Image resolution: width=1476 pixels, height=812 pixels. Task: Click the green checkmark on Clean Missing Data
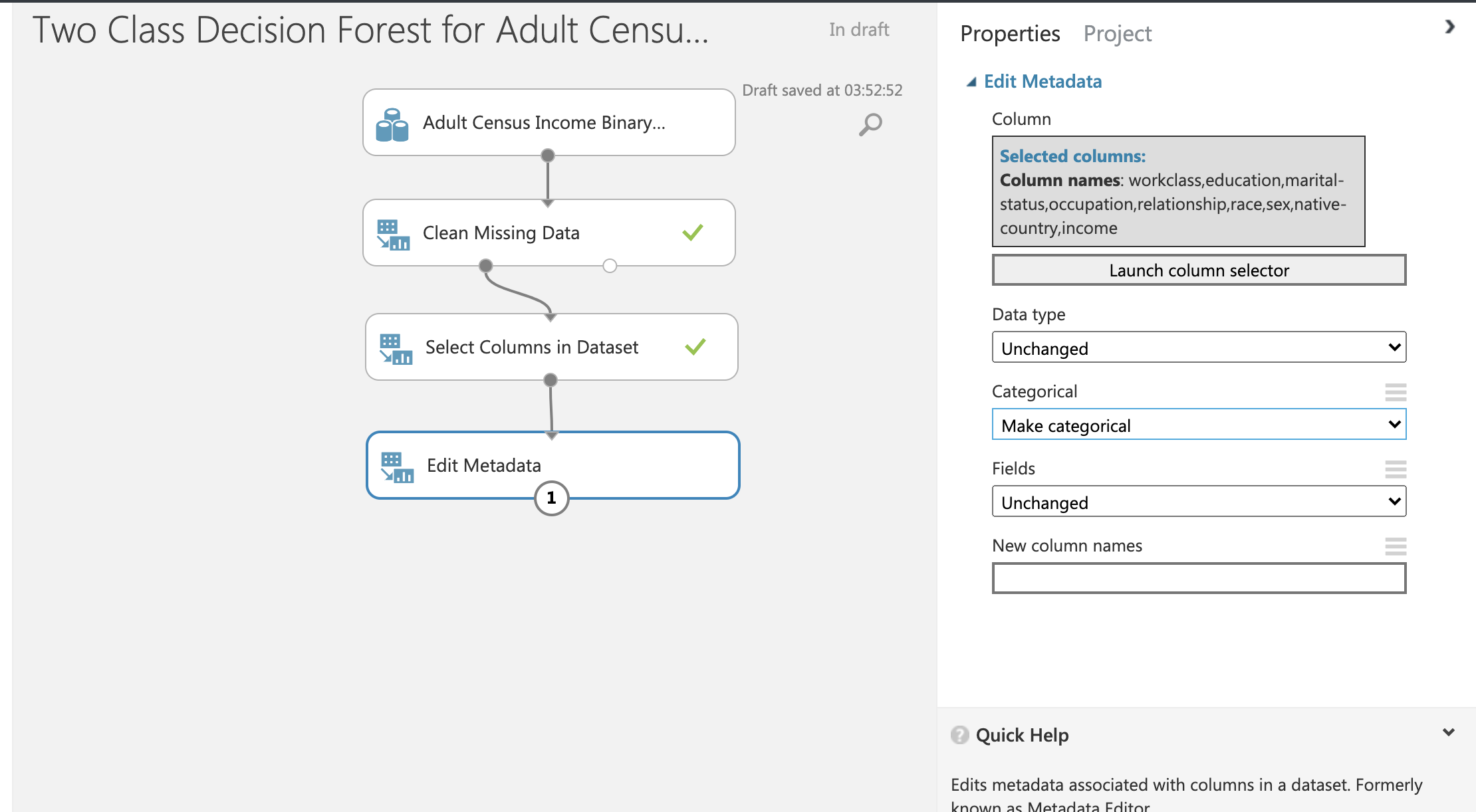691,232
